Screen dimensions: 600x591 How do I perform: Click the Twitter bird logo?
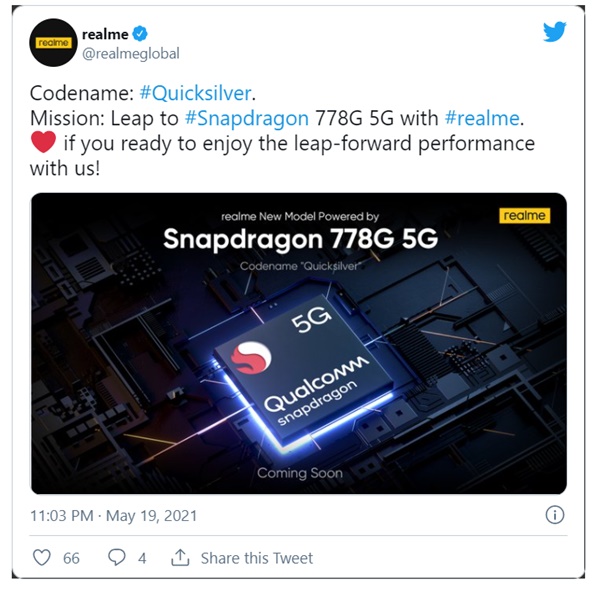[554, 31]
